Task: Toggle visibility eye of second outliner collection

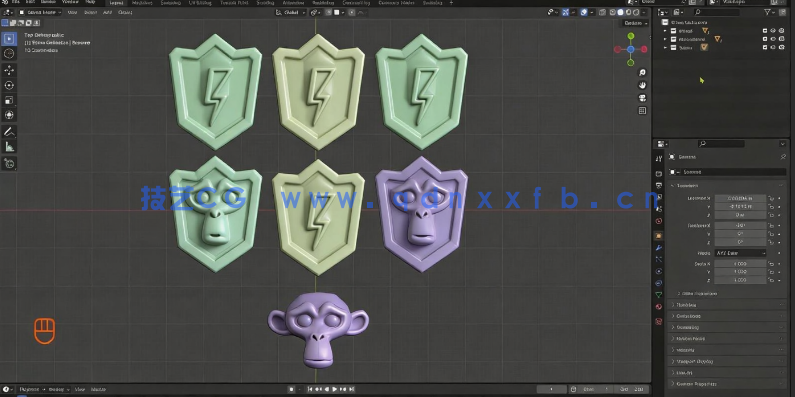Action: pyautogui.click(x=773, y=39)
